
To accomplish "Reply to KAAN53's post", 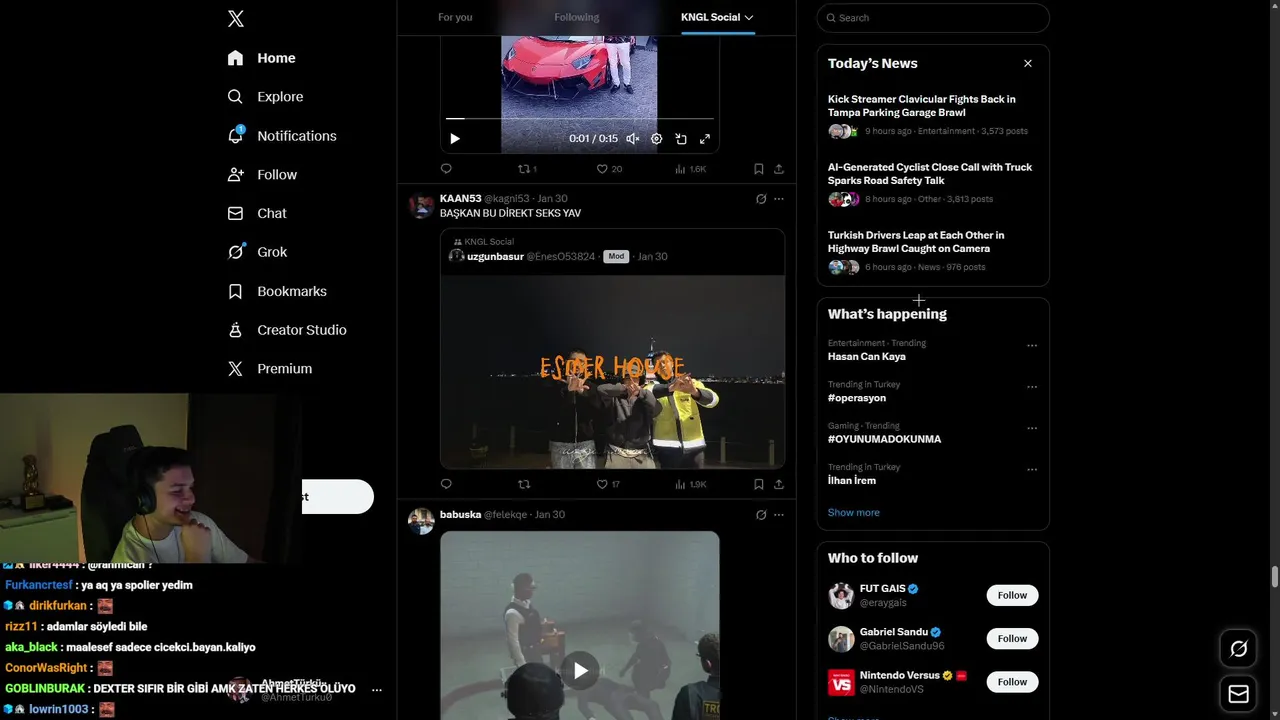I will point(446,484).
